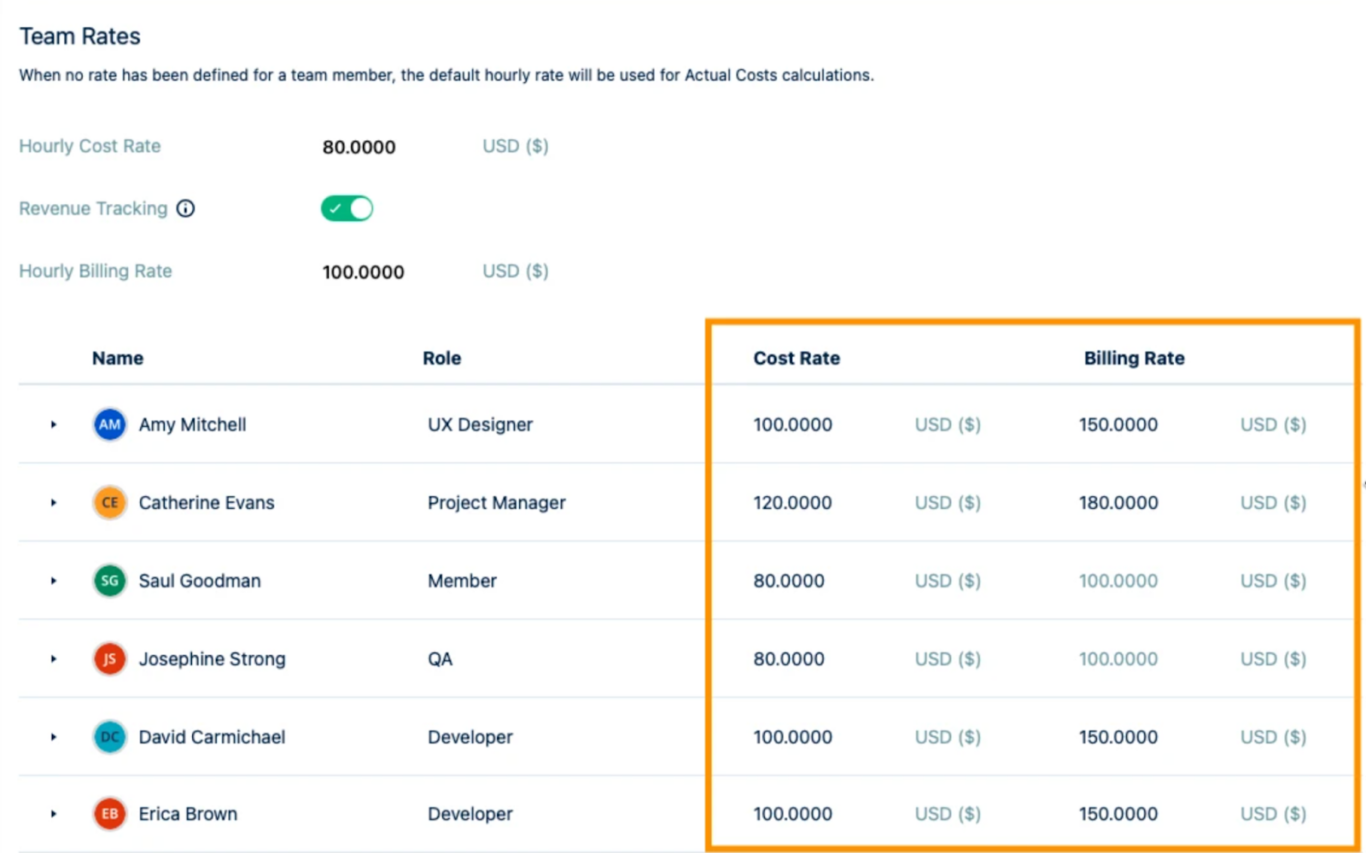Open the Hourly Billing Rate currency selector

[x=514, y=271]
